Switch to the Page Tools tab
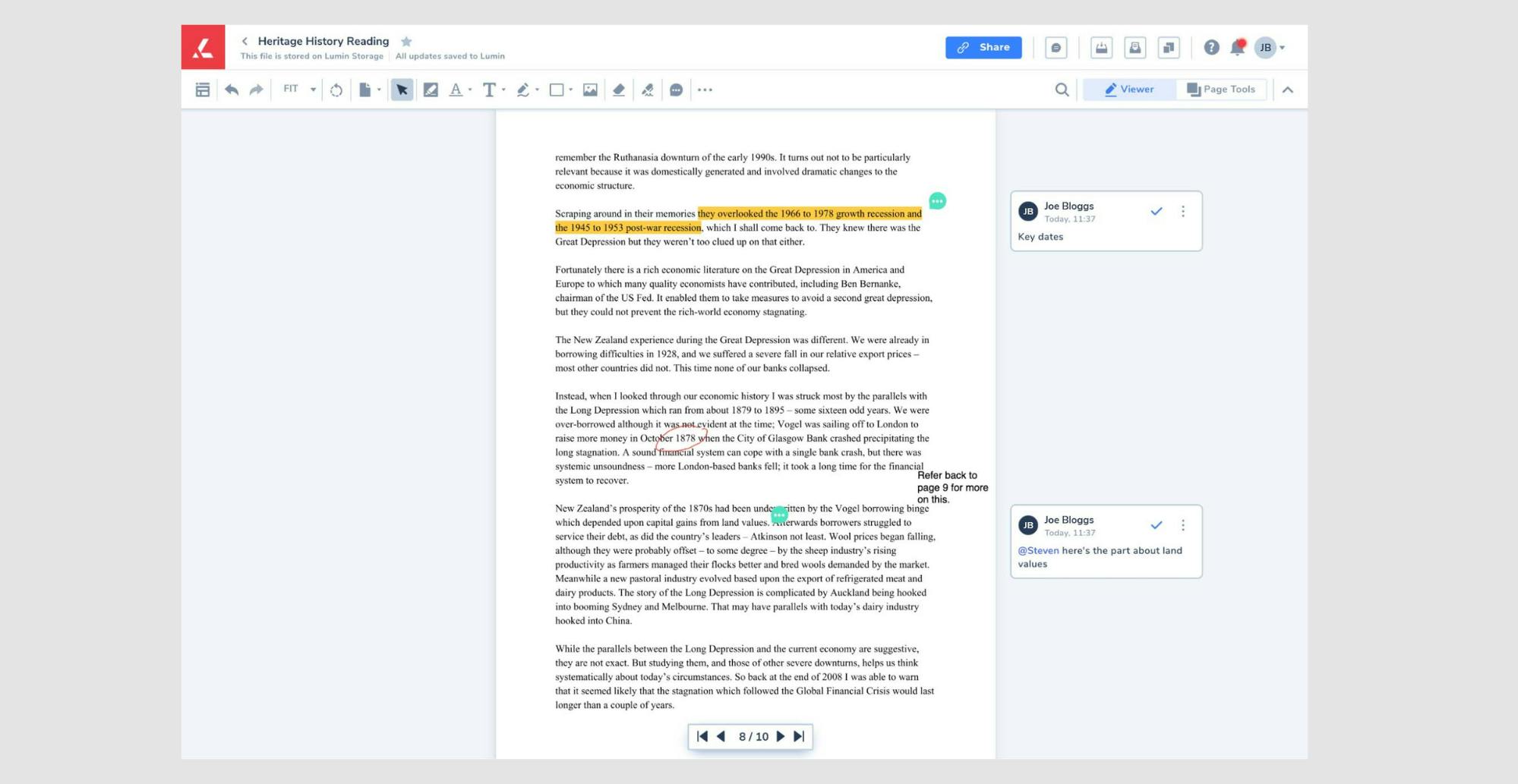1518x784 pixels. pos(1220,90)
